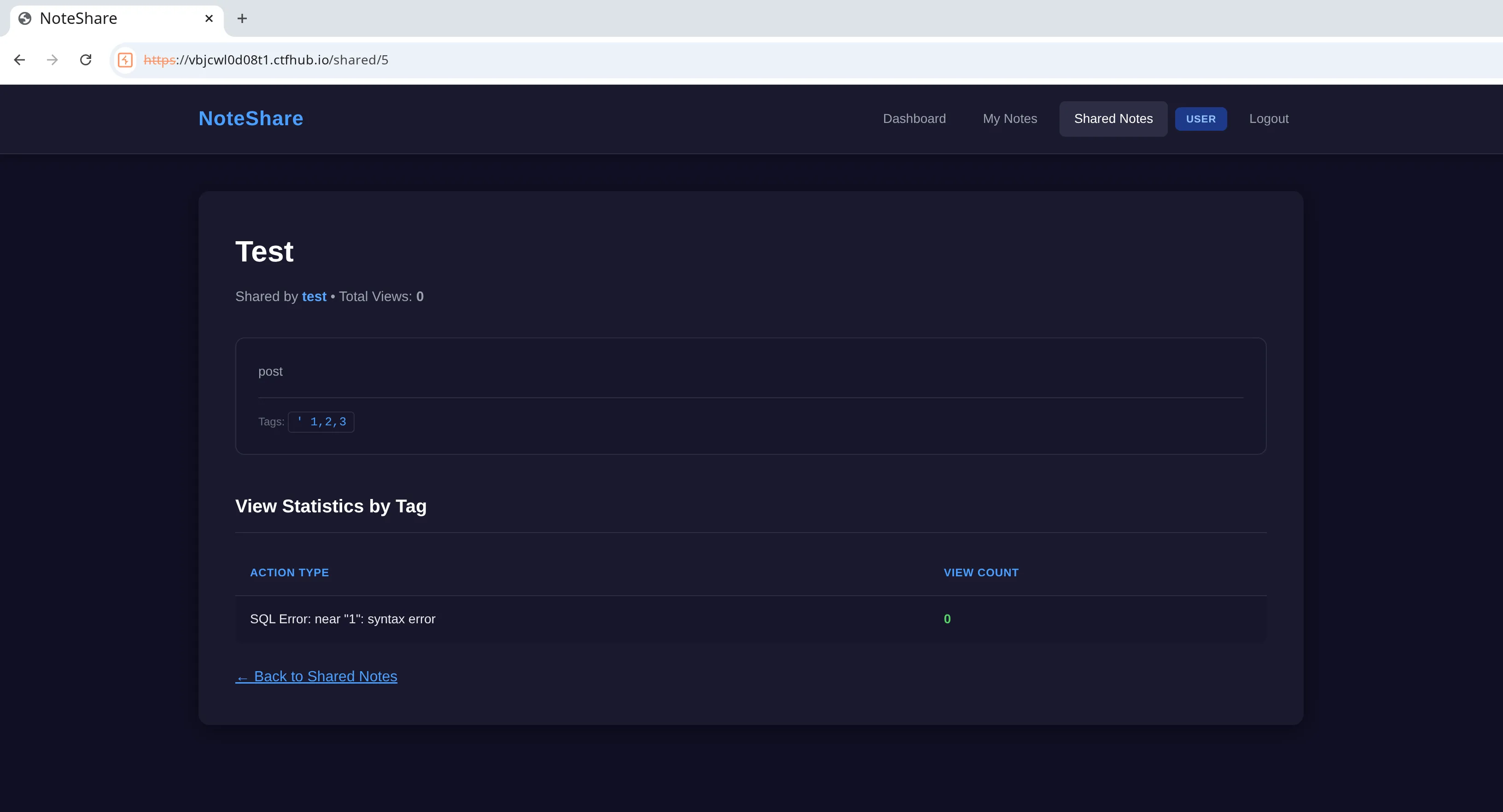Follow the Back to Shared Notes link
The height and width of the screenshot is (812, 1503).
(315, 676)
